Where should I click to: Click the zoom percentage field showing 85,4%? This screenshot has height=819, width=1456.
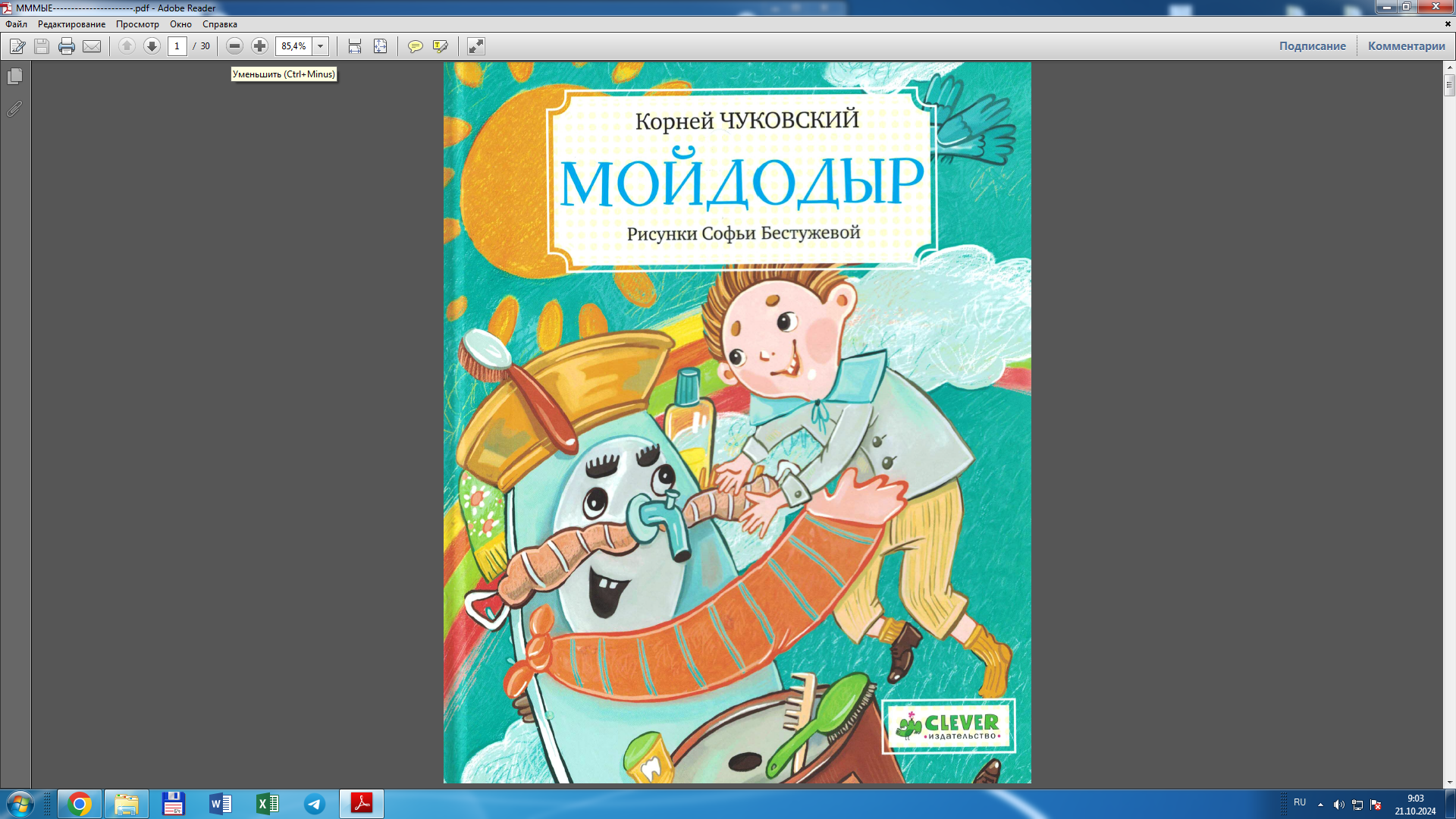294,46
